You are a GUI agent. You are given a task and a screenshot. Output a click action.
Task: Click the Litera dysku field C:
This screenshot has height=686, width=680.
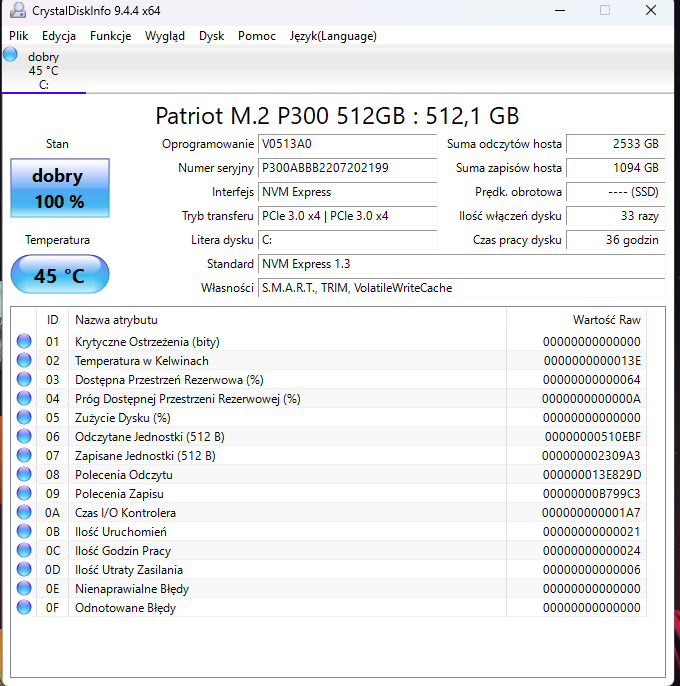click(x=347, y=240)
